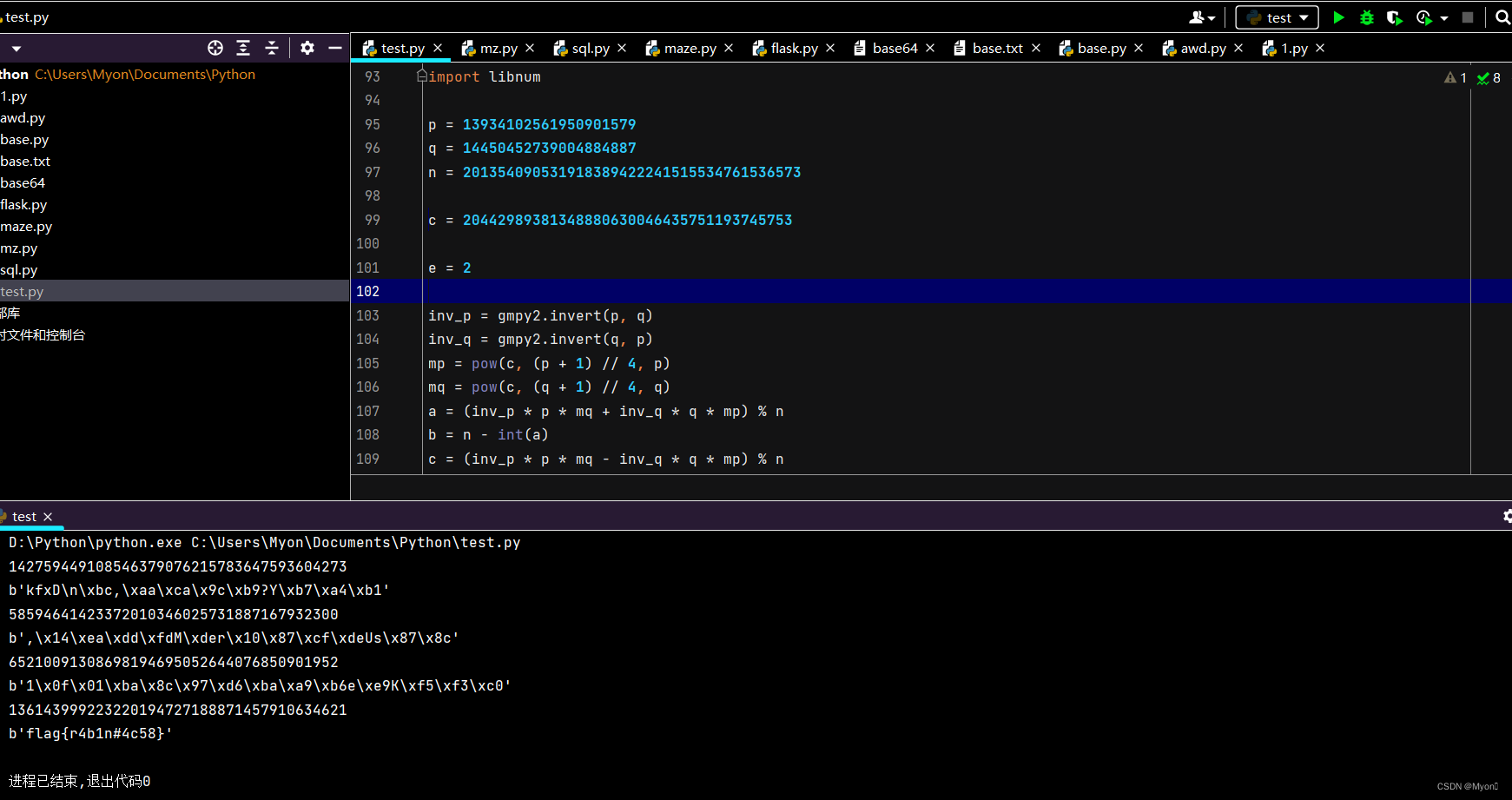Select awd.py in the project tree
Screen dimensions: 1512x800
coord(23,117)
